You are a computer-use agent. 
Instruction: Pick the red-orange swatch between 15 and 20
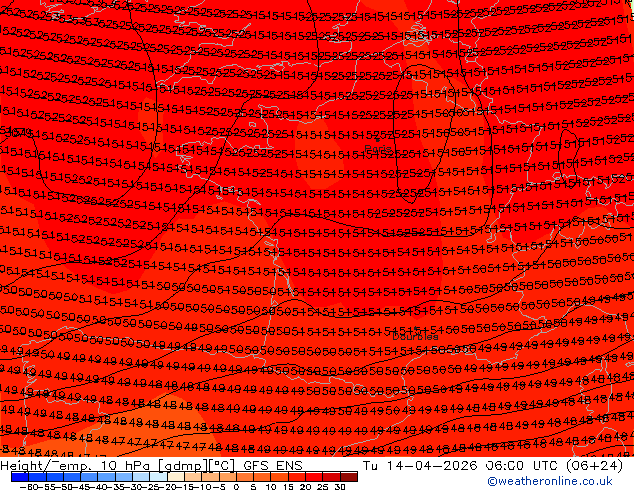point(297,477)
